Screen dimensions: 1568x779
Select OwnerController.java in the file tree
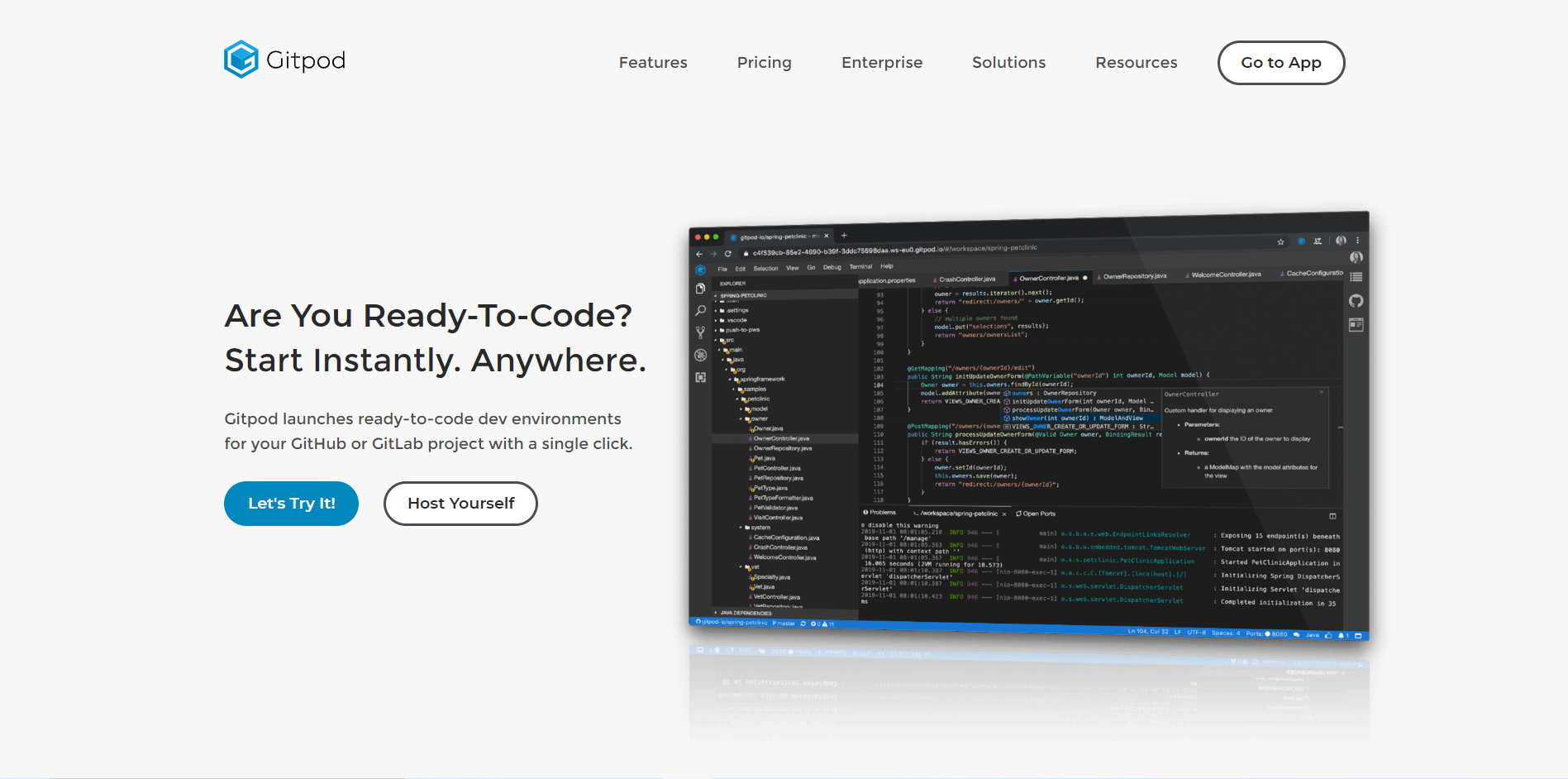click(x=781, y=438)
